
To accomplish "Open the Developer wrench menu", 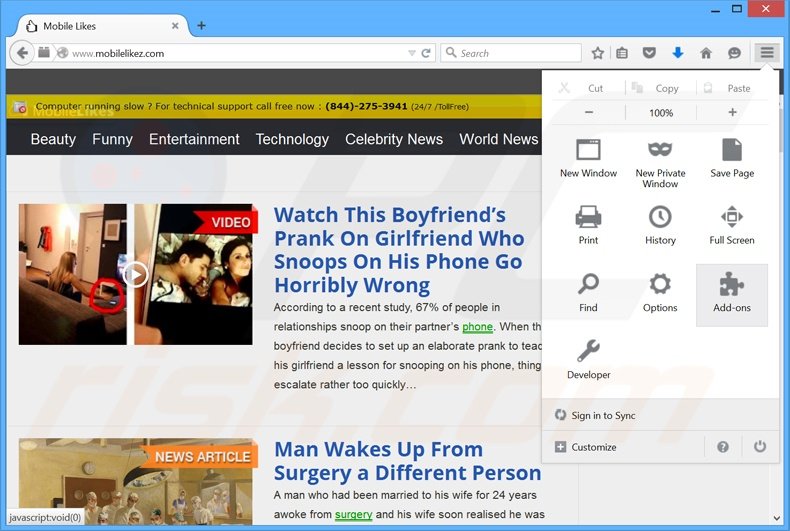I will [x=588, y=360].
